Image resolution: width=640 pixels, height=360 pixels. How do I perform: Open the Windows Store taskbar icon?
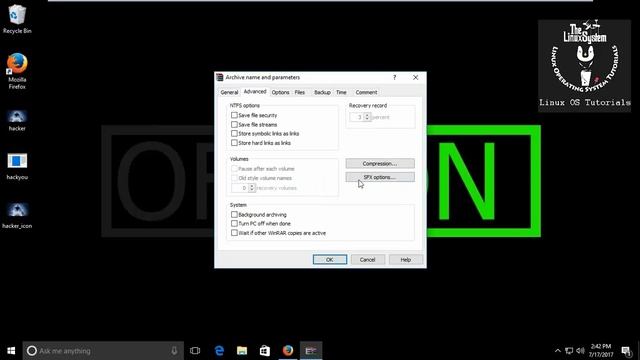click(265, 351)
